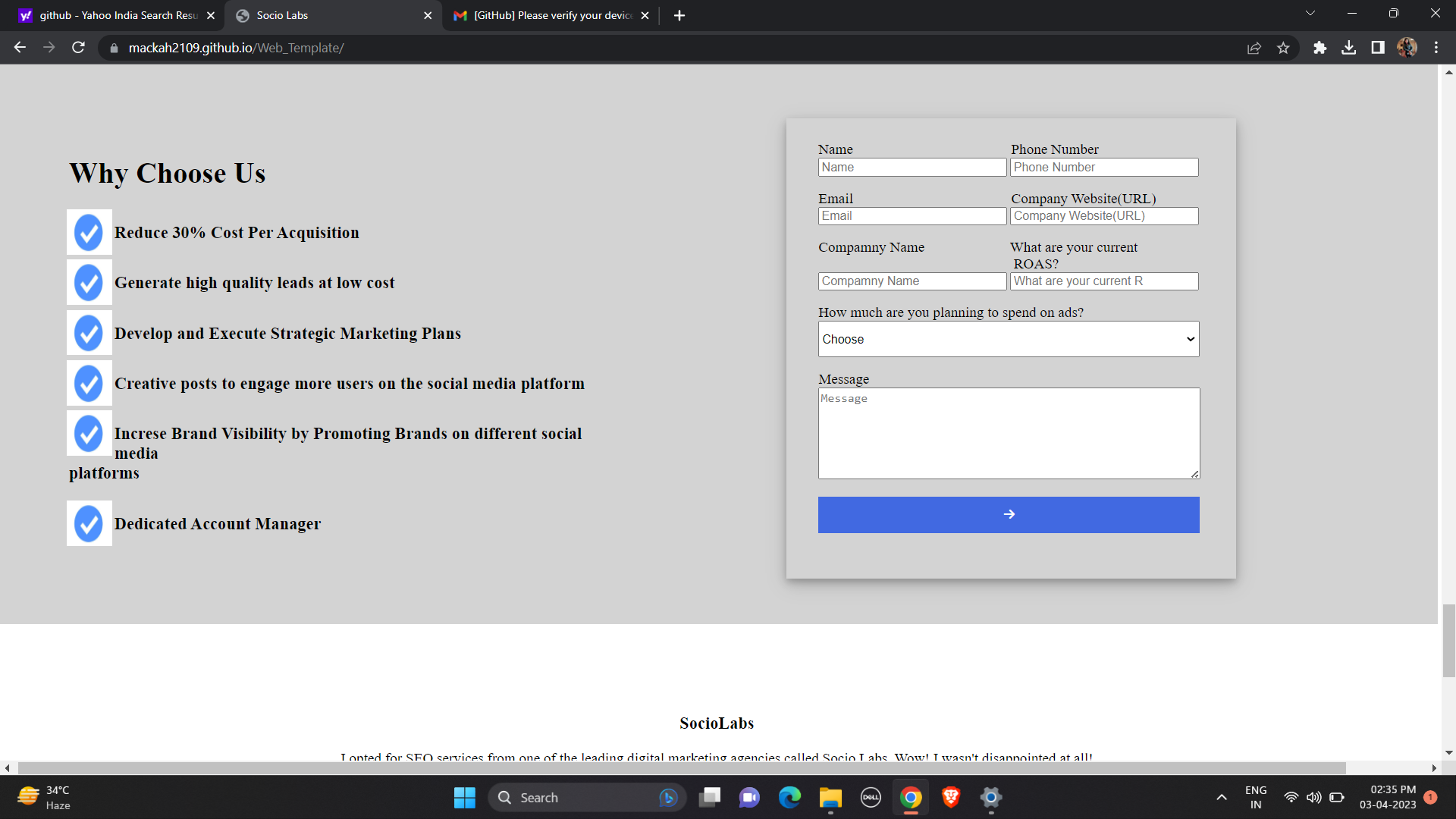Open the GitHub verification email tab
Viewport: 1456px width, 819px height.
pyautogui.click(x=542, y=15)
